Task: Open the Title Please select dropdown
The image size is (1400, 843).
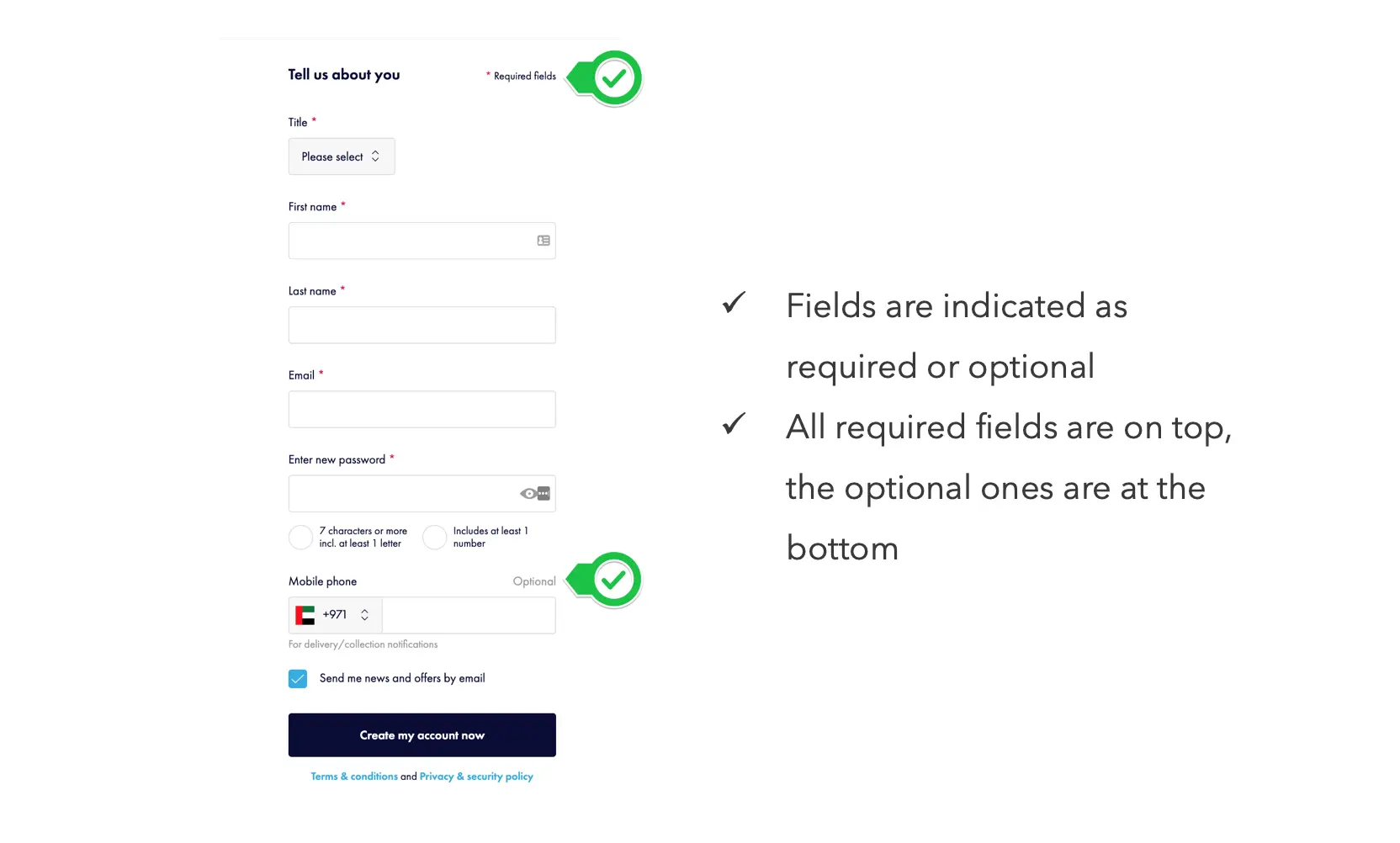Action: 341,156
